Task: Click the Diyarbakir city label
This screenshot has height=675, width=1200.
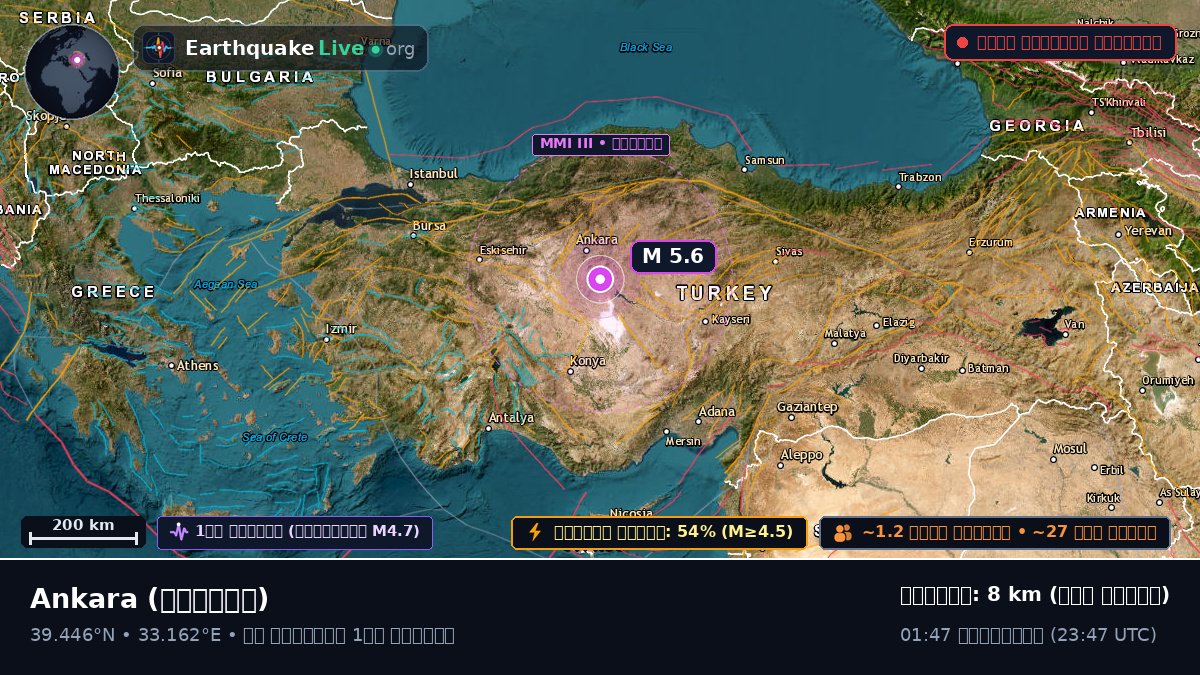Action: tap(920, 358)
